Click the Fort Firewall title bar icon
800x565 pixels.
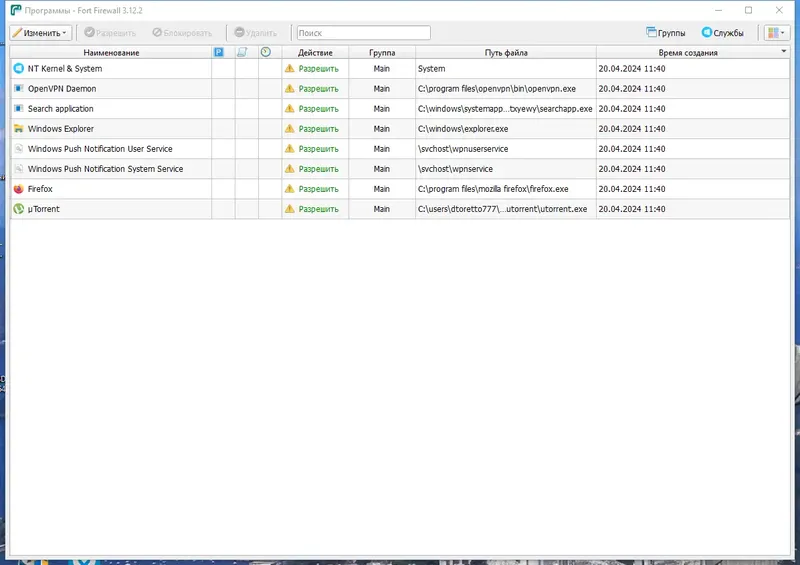pos(16,10)
